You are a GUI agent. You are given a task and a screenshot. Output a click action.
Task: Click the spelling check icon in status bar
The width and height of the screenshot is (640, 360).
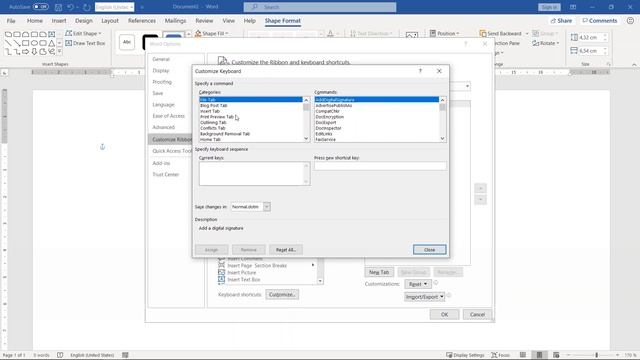(x=60, y=355)
